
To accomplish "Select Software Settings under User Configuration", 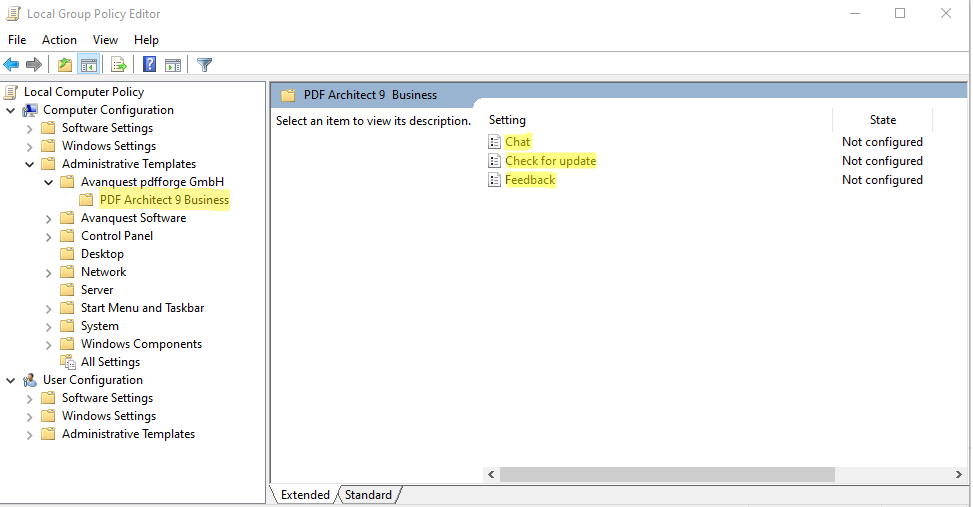I will [x=107, y=398].
